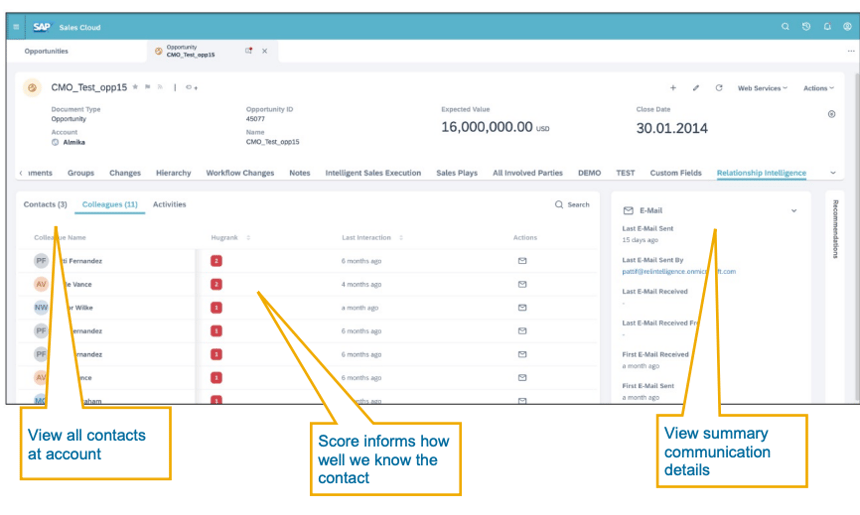Viewport: 860px width, 515px height.
Task: Select the TEST tab
Action: pyautogui.click(x=625, y=173)
